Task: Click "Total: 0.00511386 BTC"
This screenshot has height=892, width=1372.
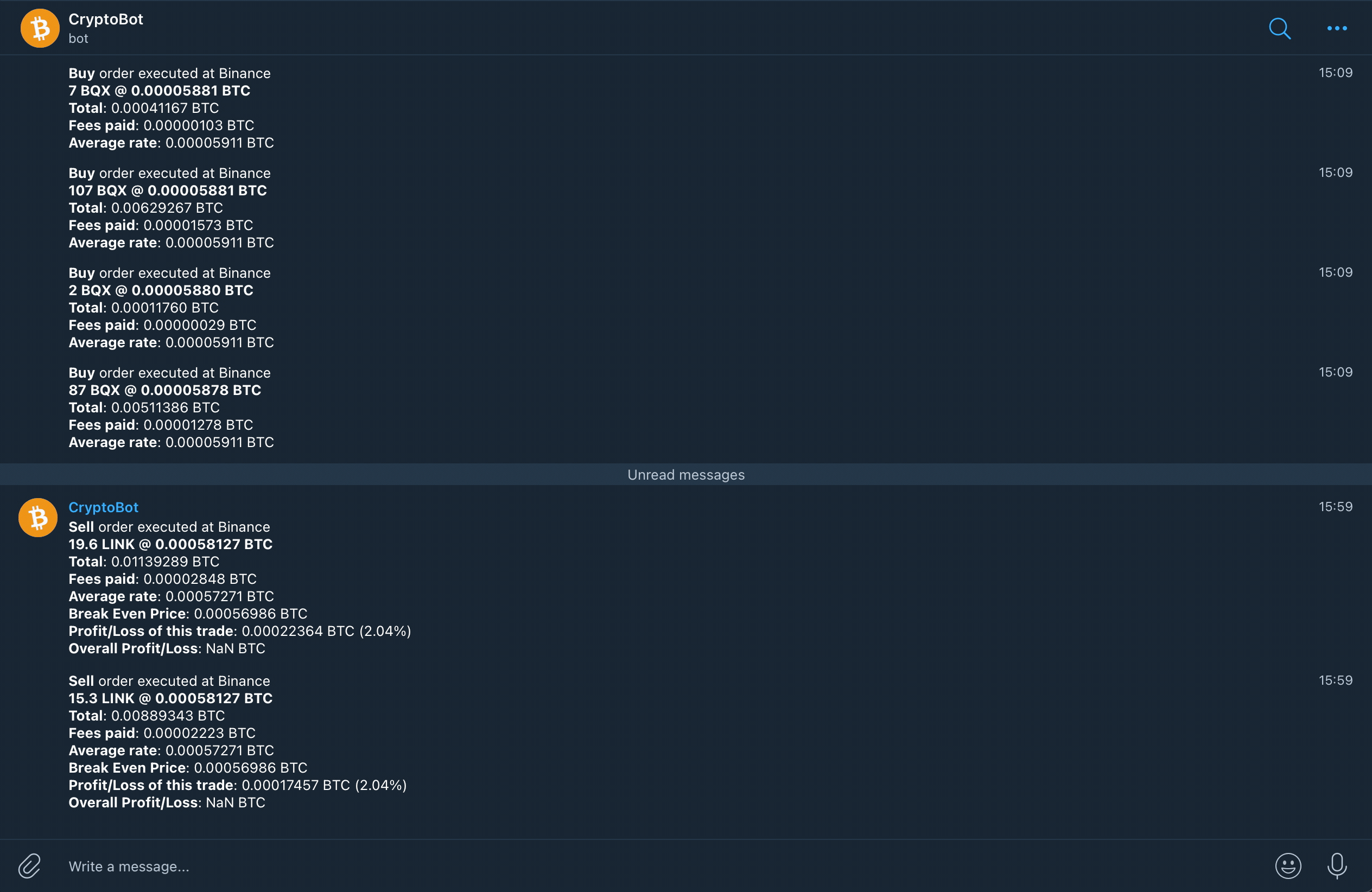Action: coord(144,407)
